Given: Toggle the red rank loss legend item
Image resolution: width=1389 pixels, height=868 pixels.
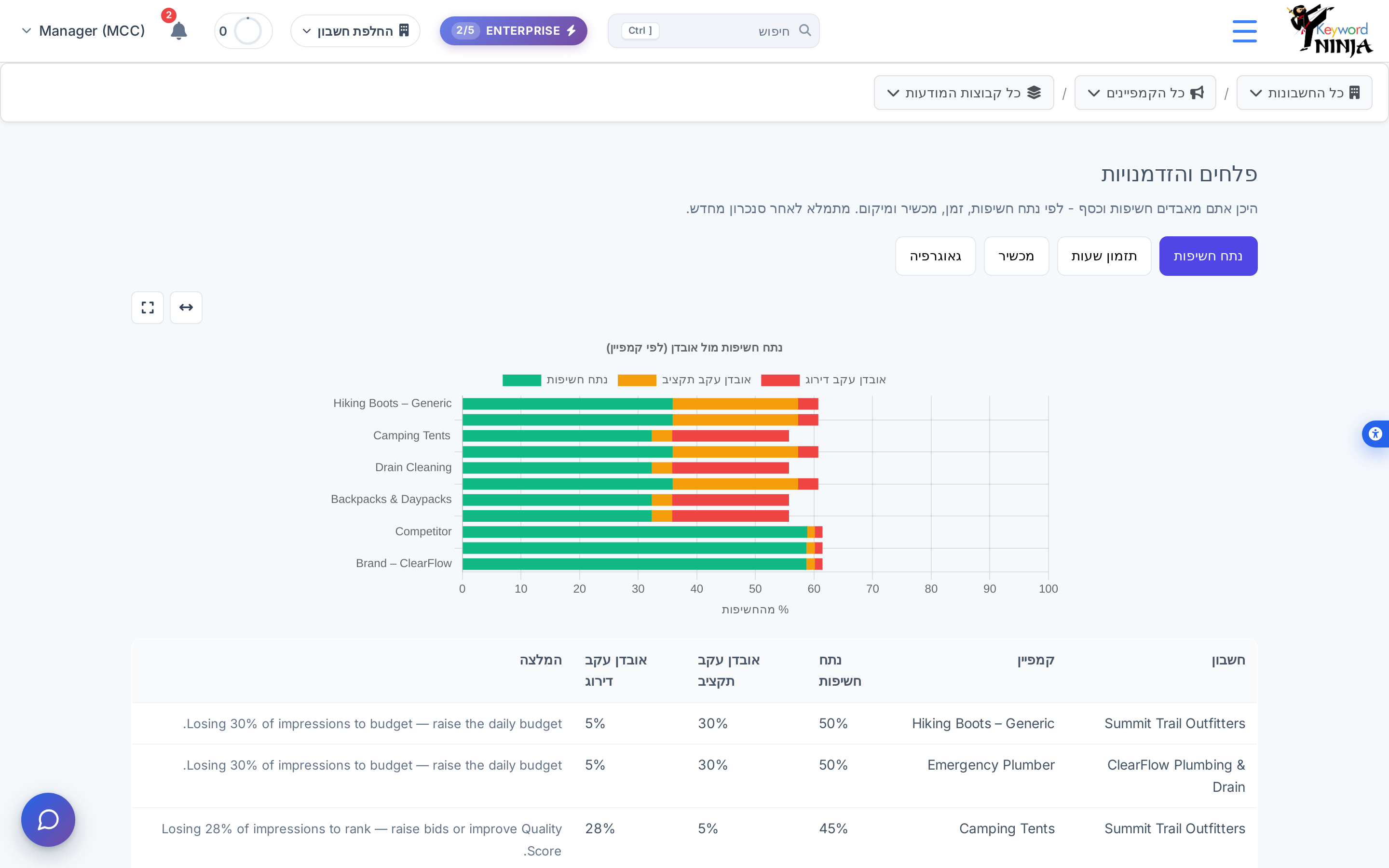Looking at the screenshot, I should (x=823, y=380).
